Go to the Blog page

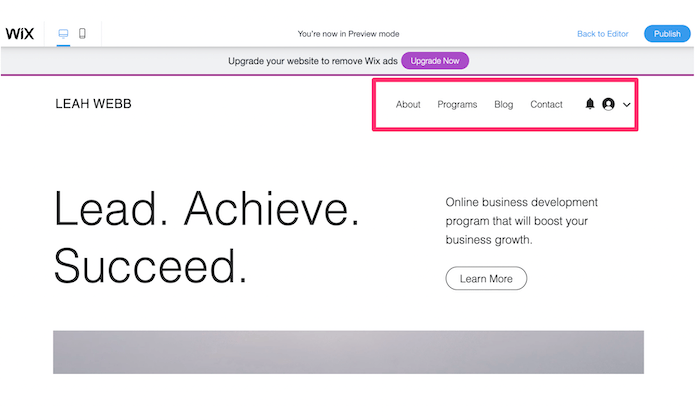pos(504,104)
